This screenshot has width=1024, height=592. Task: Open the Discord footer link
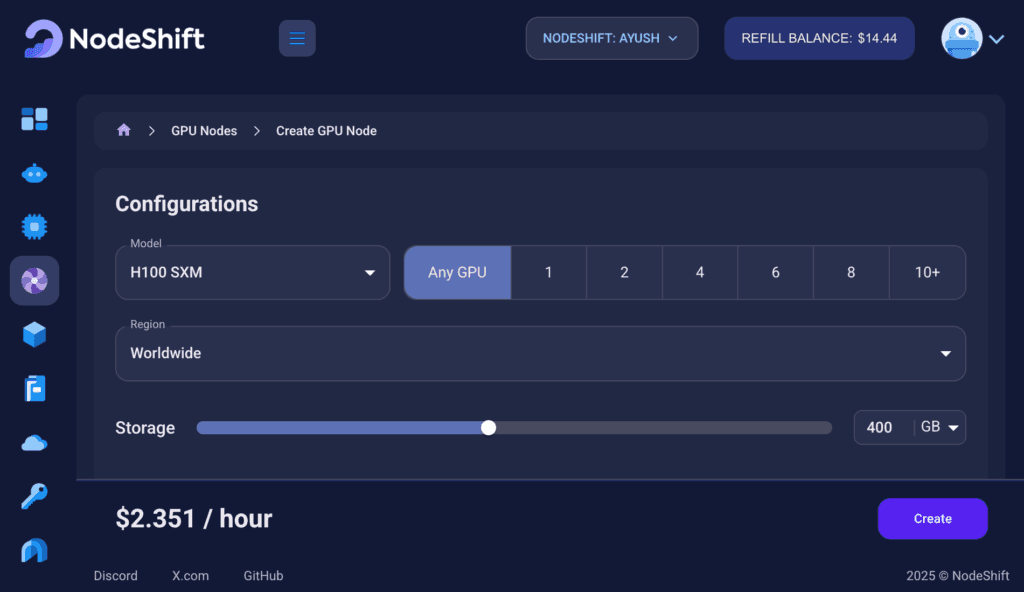116,576
